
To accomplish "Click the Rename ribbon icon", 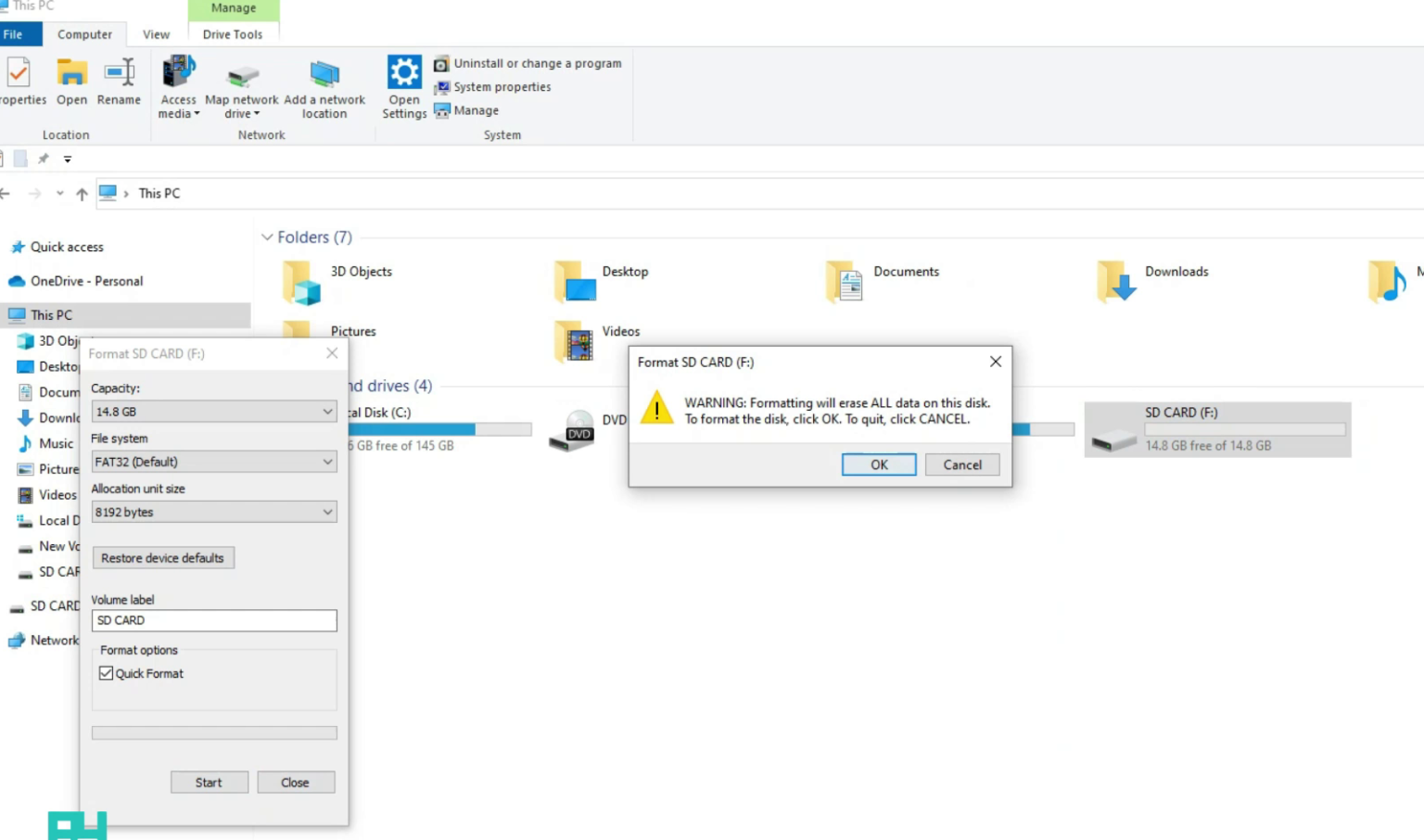I will (120, 73).
